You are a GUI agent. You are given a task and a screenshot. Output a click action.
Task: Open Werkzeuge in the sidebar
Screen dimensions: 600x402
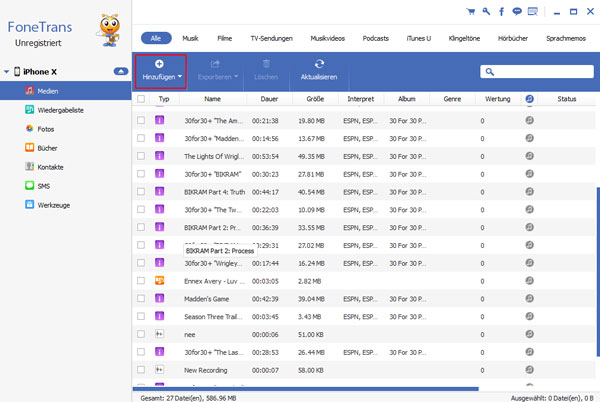[54, 204]
